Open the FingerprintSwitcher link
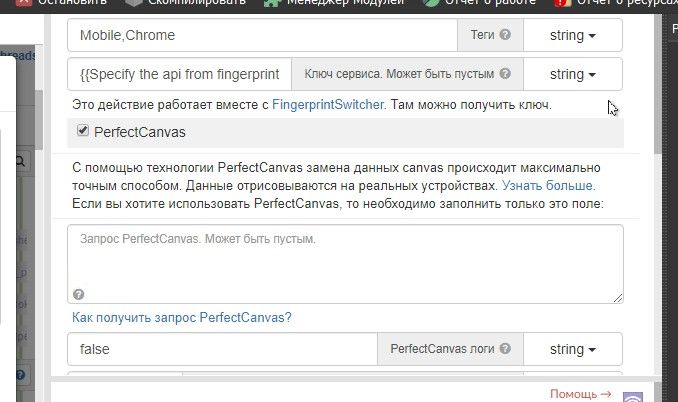Image resolution: width=678 pixels, height=402 pixels. [x=328, y=105]
